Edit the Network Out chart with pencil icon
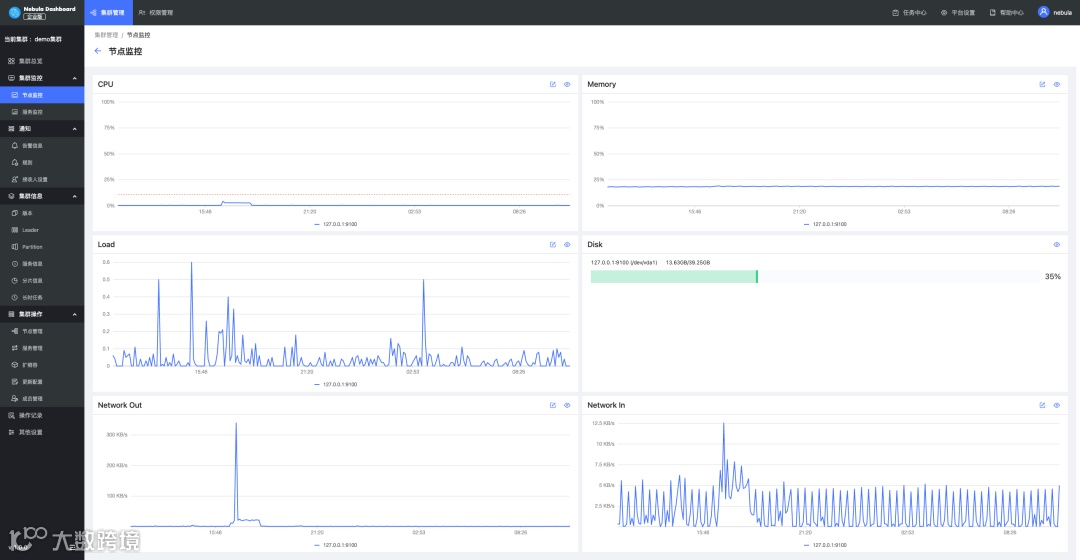1080x560 pixels. tap(552, 406)
